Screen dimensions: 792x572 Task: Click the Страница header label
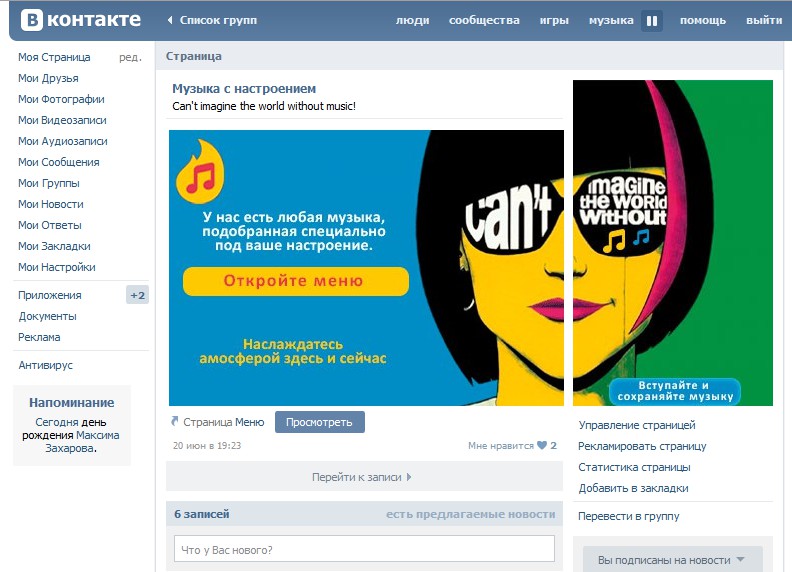[193, 56]
